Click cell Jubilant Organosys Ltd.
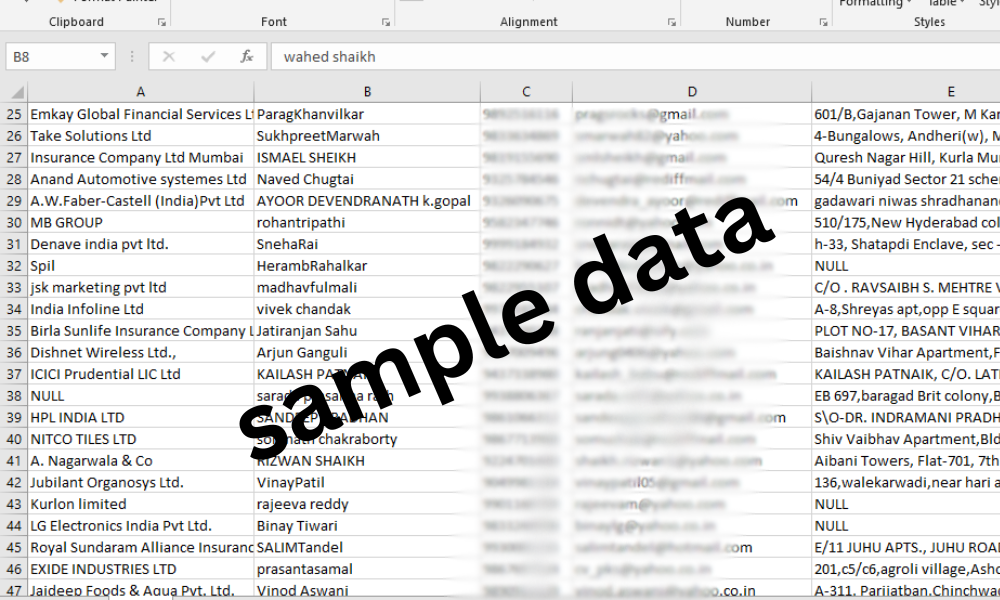Screen dimensions: 1000x600 (x=140, y=483)
